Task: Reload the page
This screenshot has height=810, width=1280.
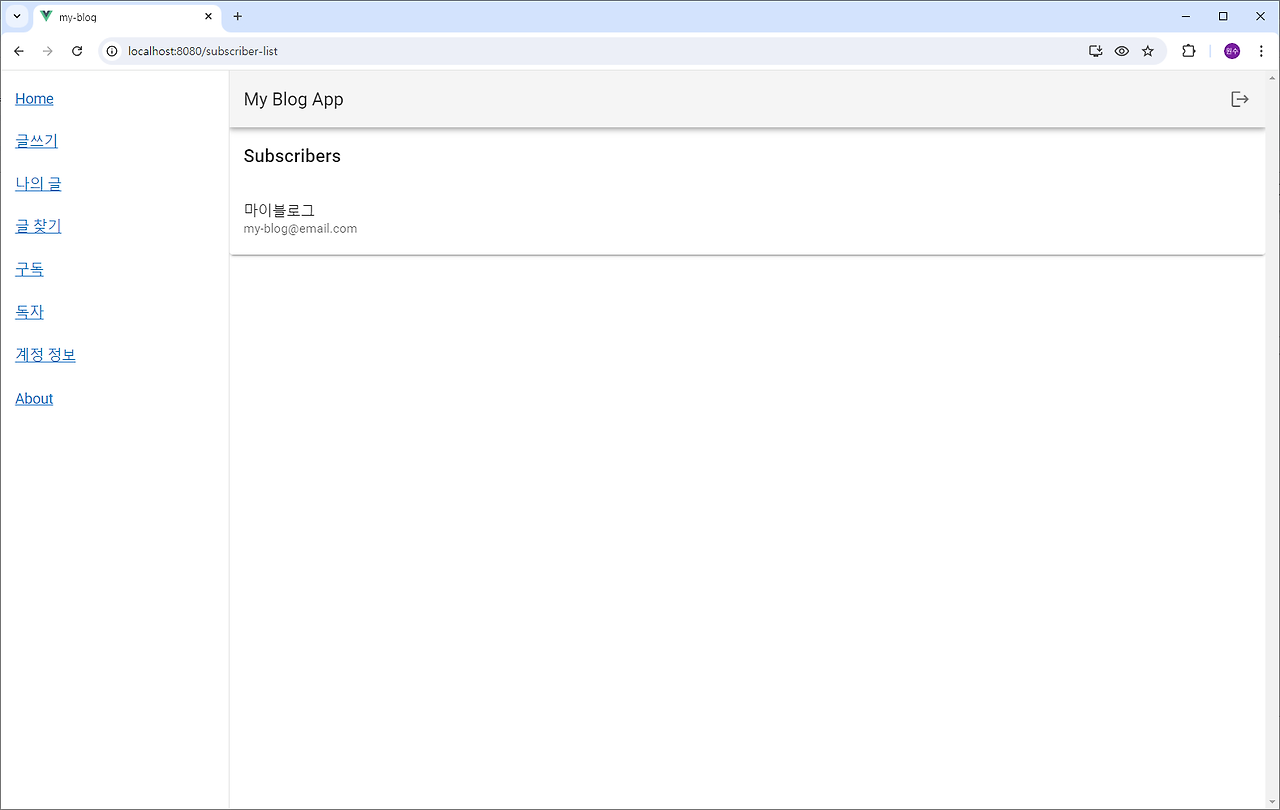Action: 77,51
